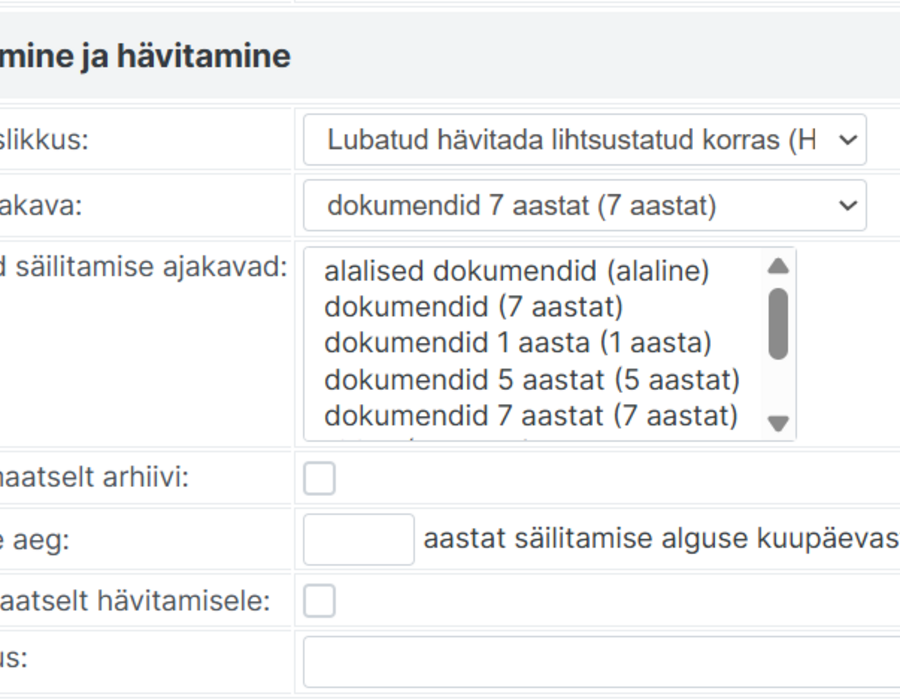The image size is (900, 700).
Task: Focus the wide text field at bottom
Action: (x=602, y=662)
